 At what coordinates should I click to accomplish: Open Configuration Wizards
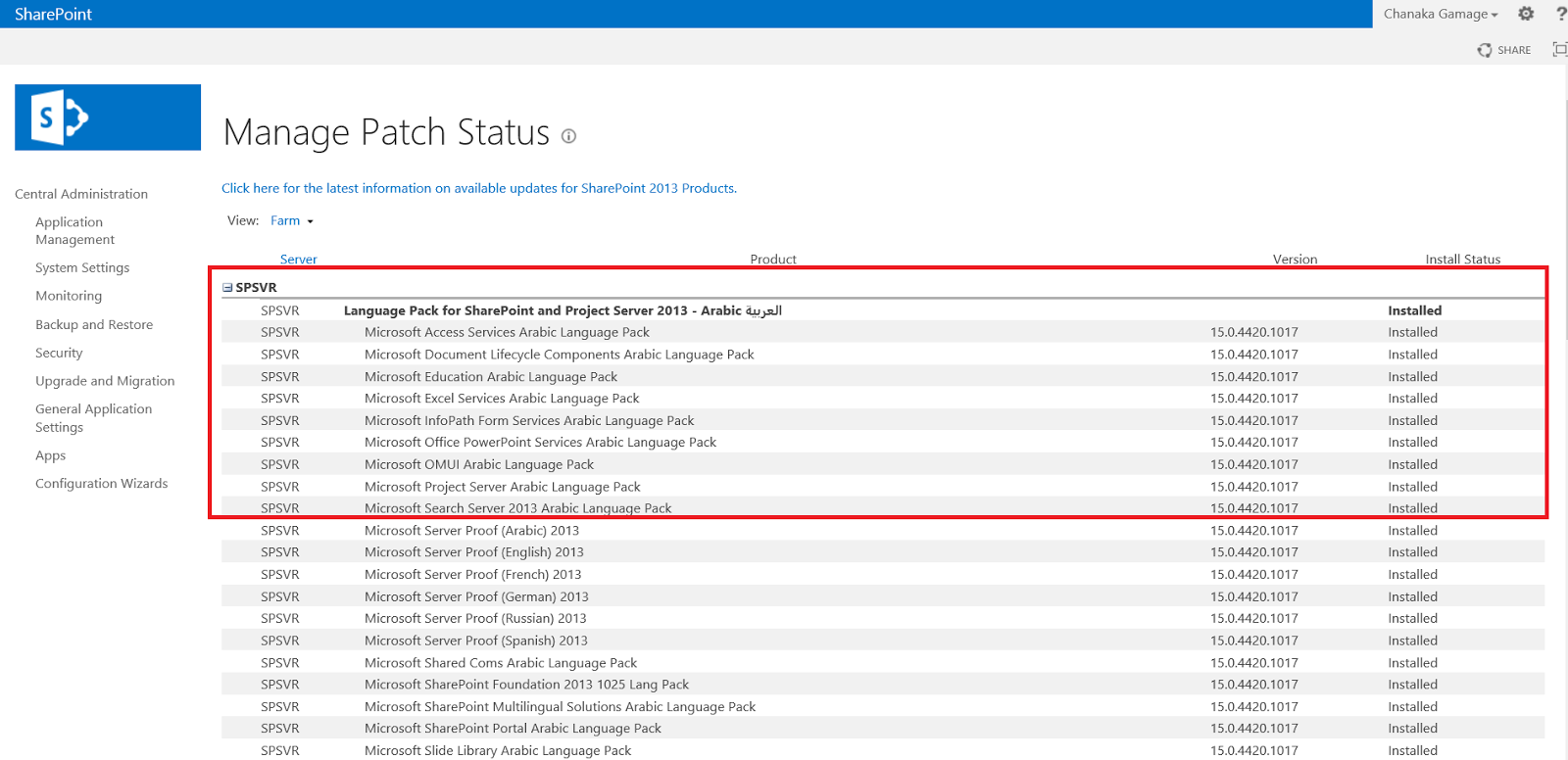[102, 484]
